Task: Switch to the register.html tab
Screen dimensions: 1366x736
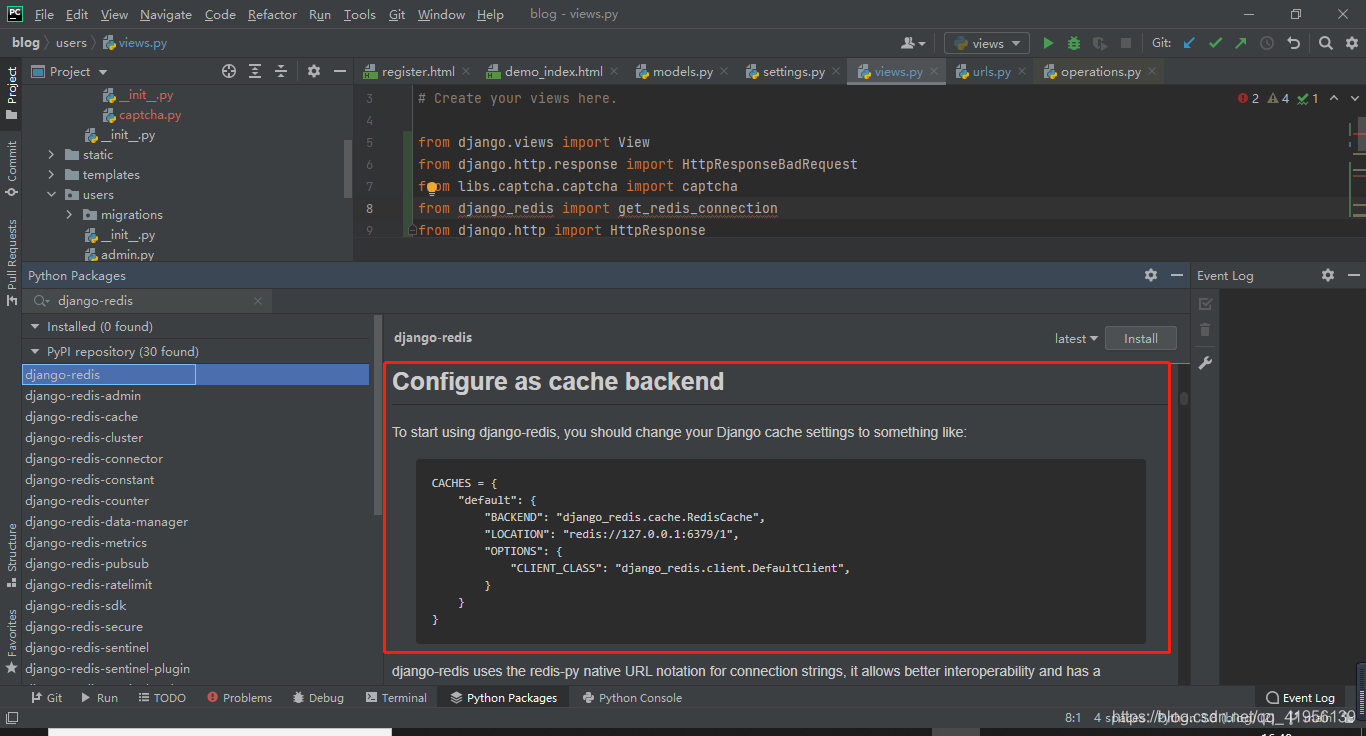Action: 418,72
